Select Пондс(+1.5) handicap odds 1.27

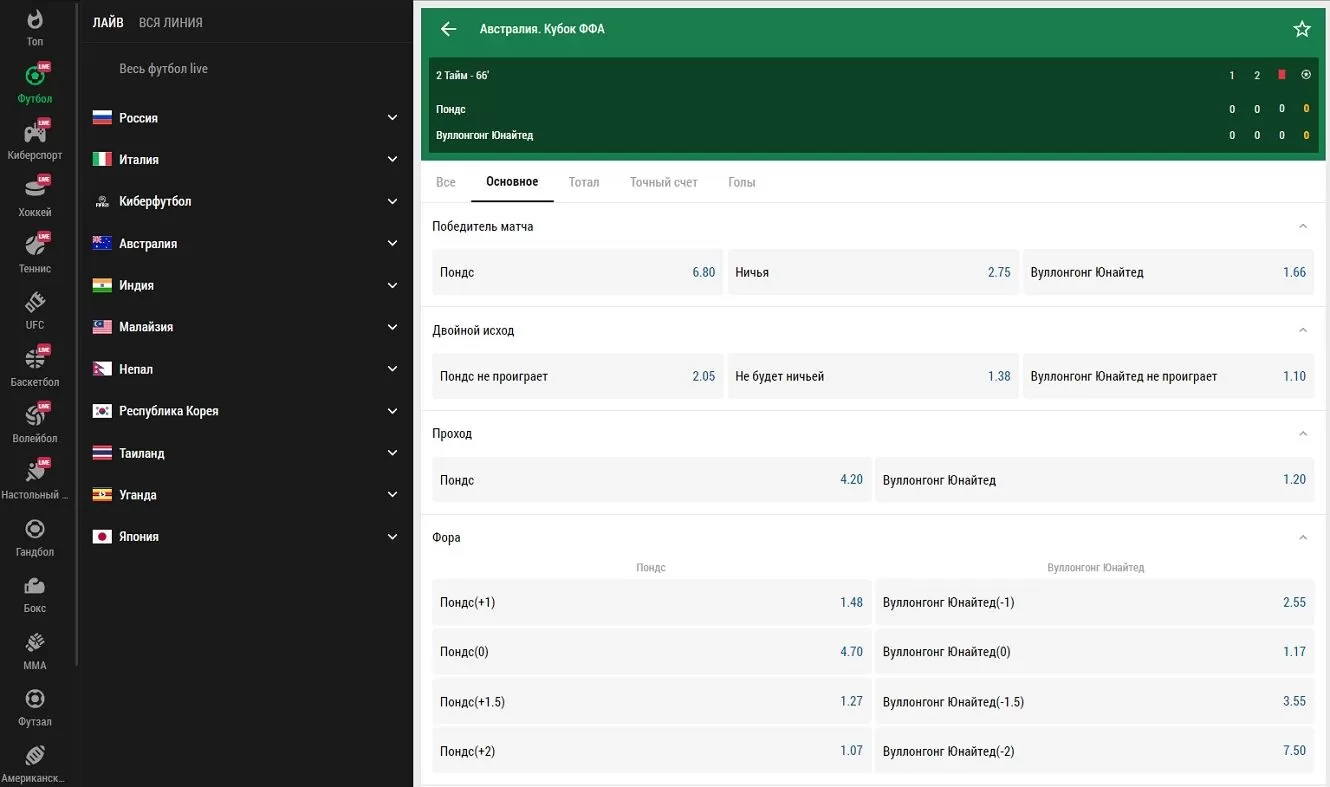click(650, 702)
